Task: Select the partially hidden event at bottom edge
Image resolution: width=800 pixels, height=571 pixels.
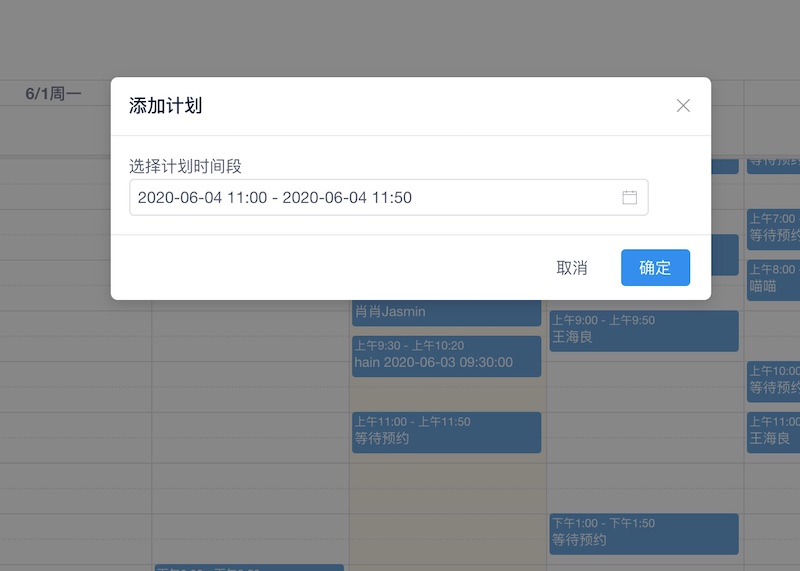Action: (x=249, y=567)
